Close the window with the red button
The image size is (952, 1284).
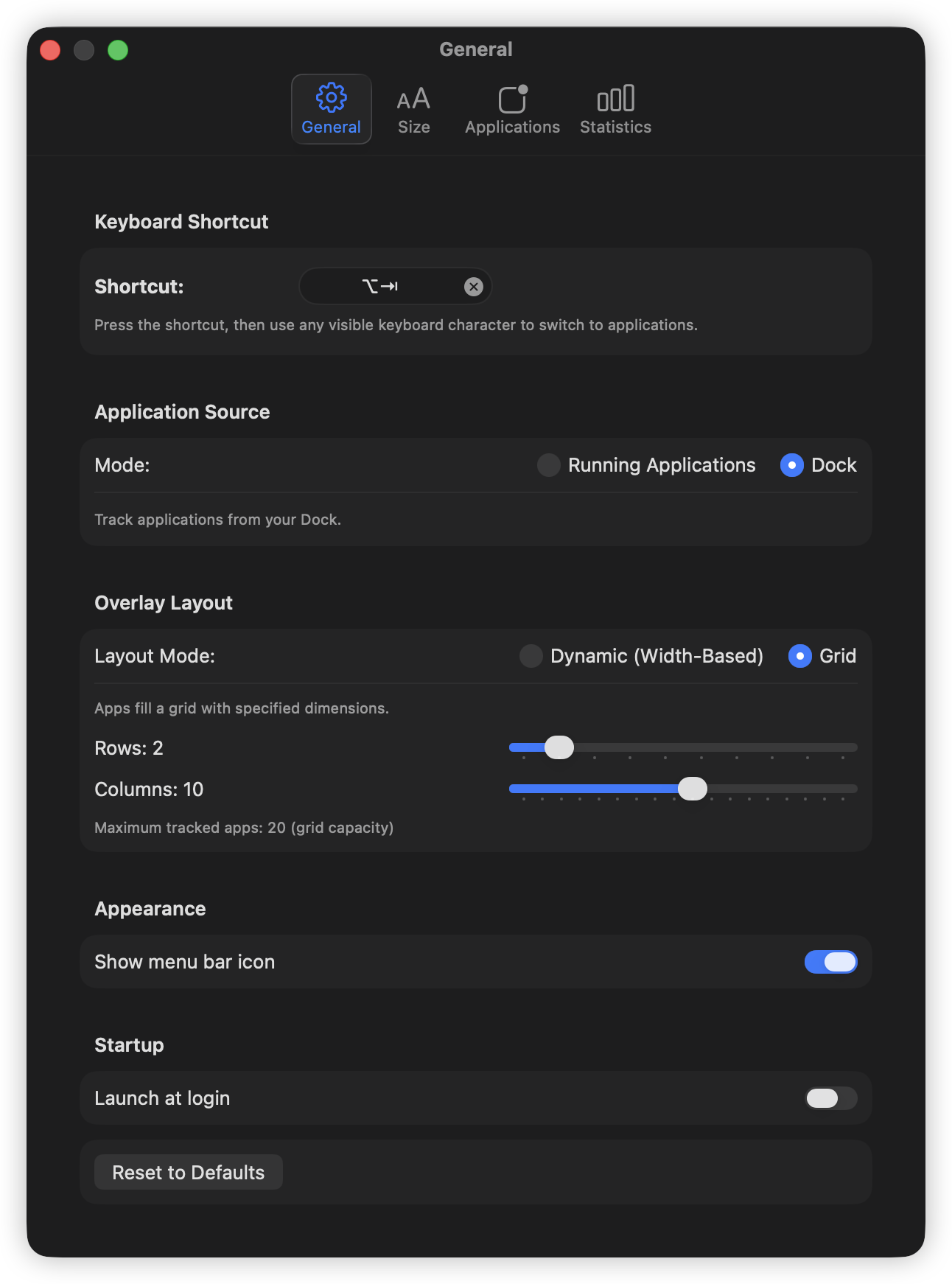pyautogui.click(x=50, y=50)
